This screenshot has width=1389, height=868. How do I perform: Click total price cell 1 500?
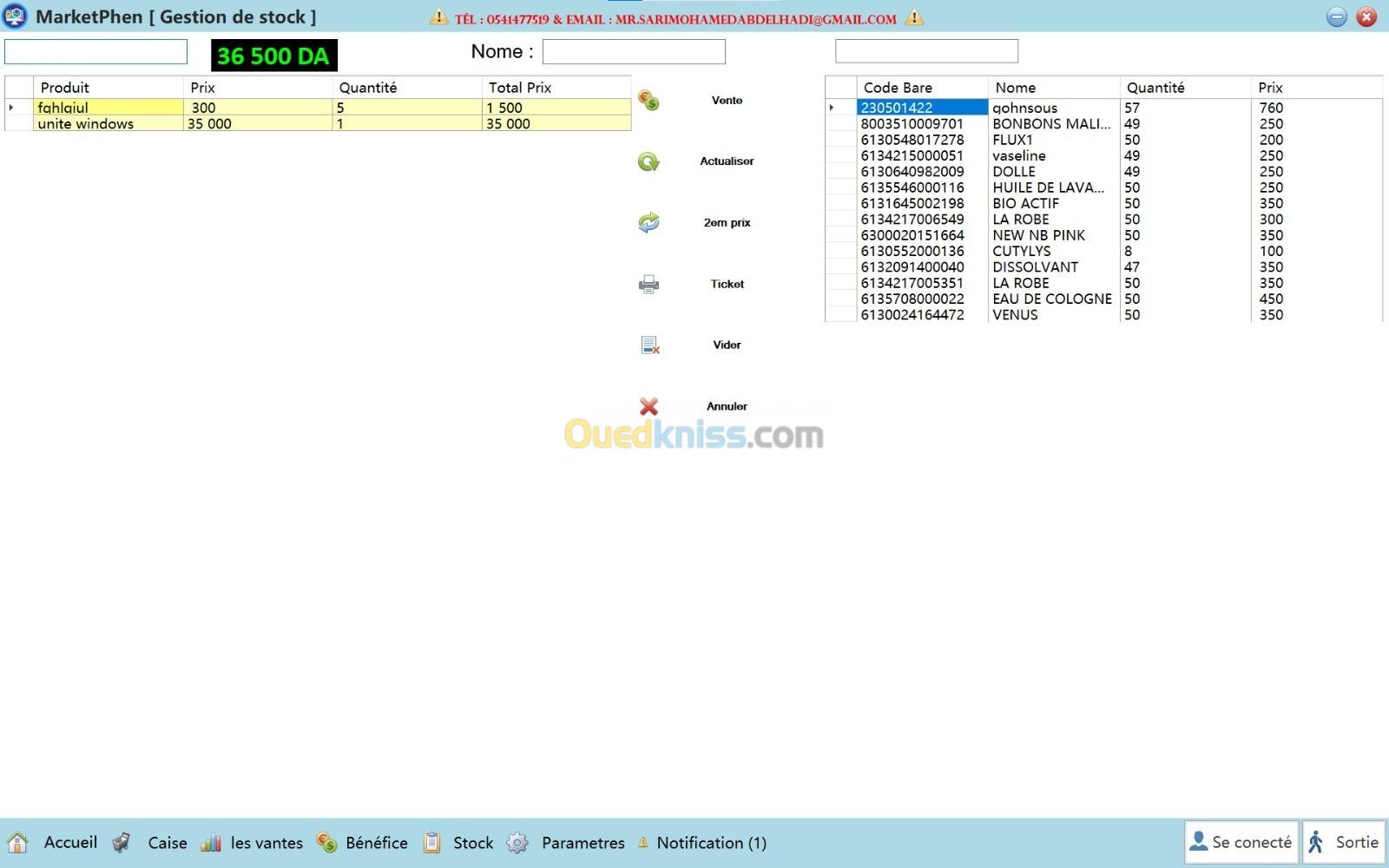tap(556, 108)
